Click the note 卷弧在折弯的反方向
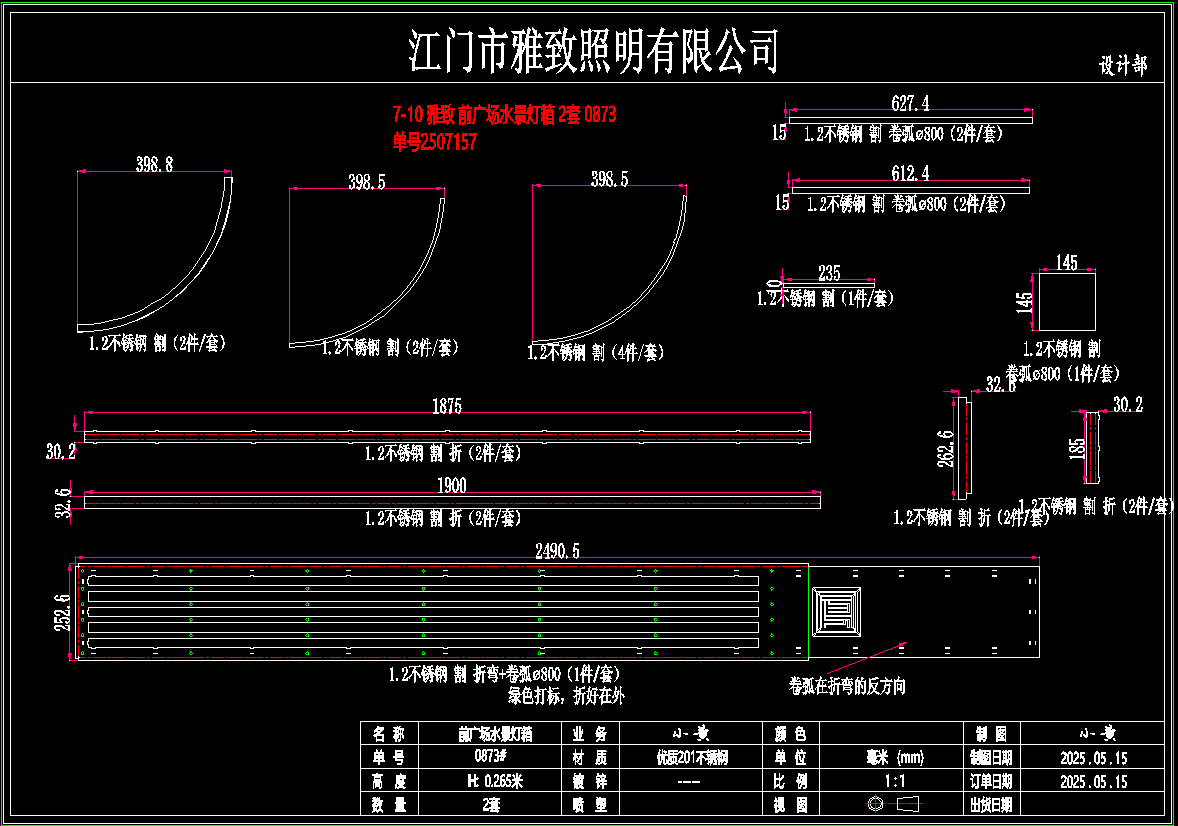 847,687
